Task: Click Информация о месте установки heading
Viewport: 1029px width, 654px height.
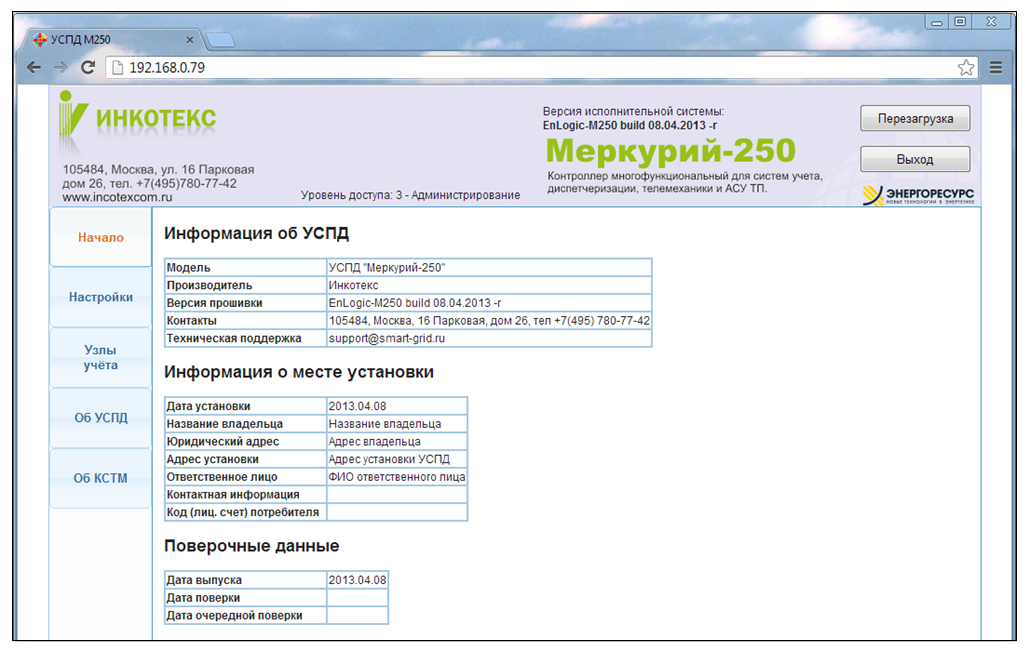Action: (299, 372)
